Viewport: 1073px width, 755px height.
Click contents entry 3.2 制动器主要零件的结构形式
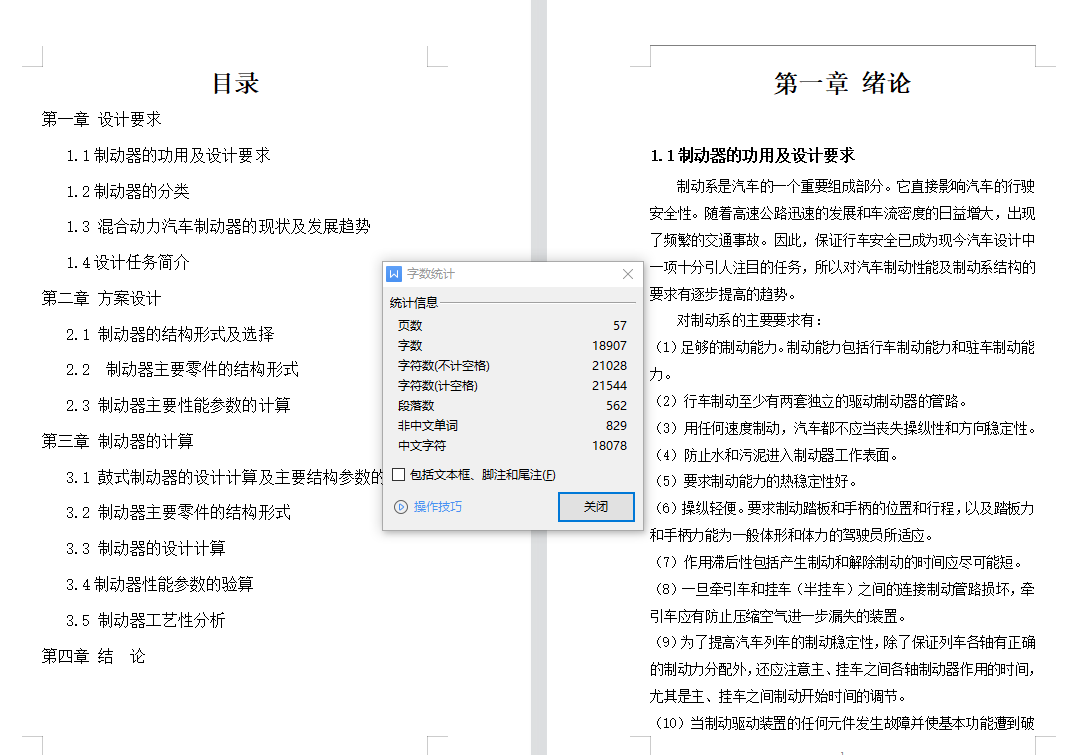(x=179, y=513)
